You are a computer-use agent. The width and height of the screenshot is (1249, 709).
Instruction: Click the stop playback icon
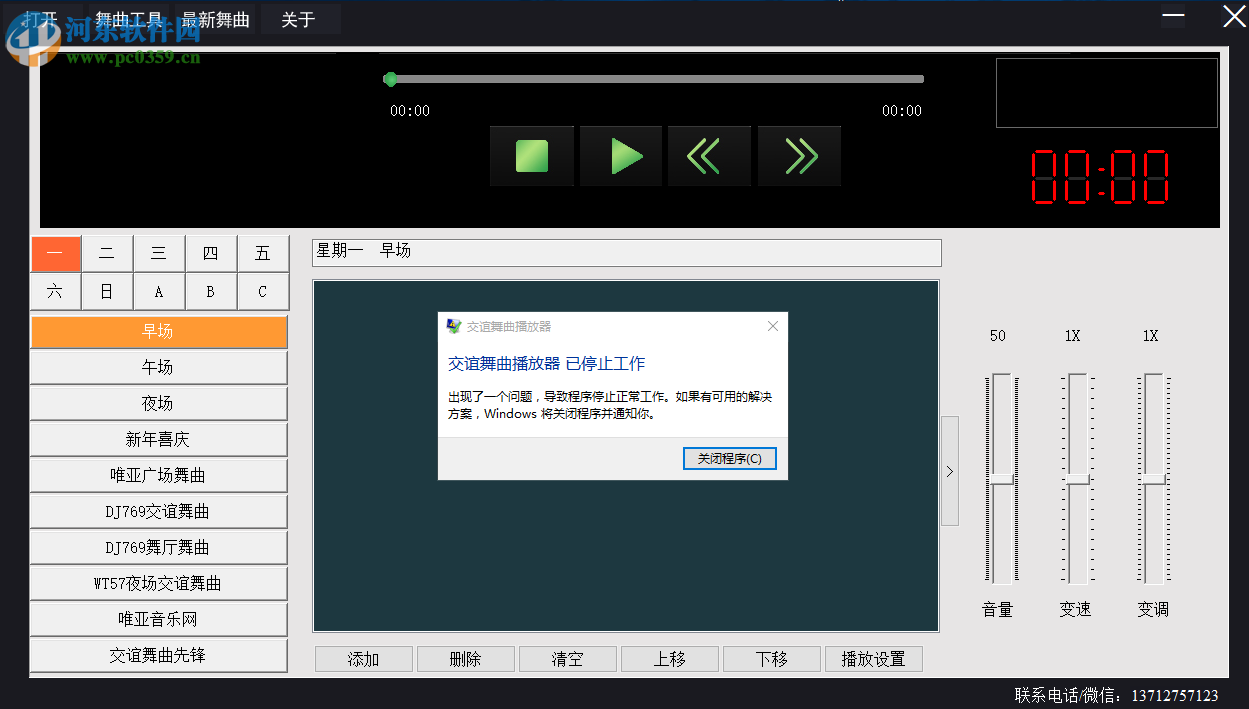(531, 155)
